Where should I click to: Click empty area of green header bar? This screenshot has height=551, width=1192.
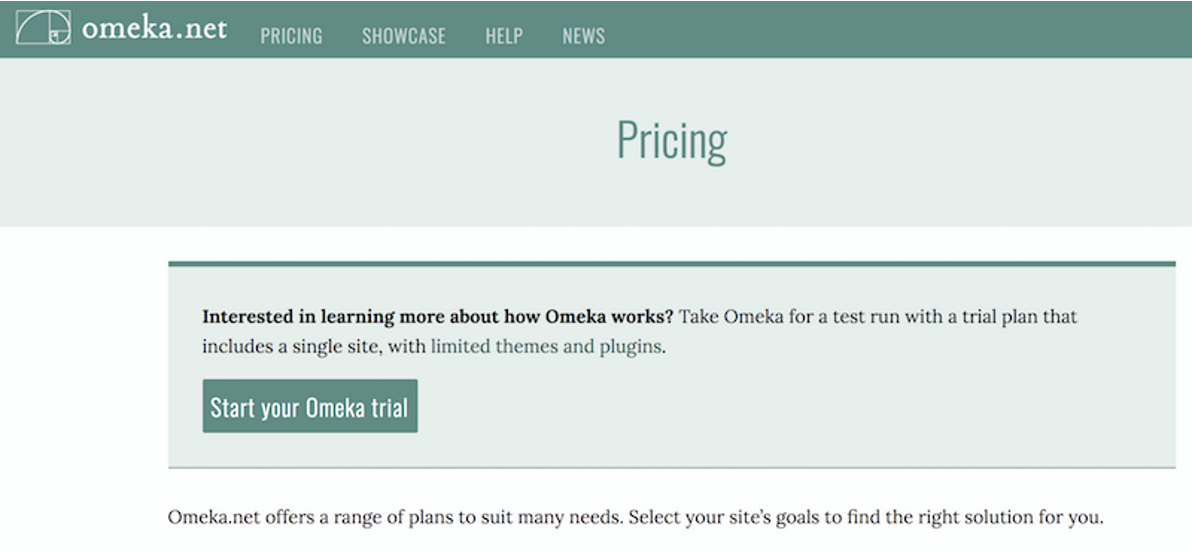click(900, 28)
